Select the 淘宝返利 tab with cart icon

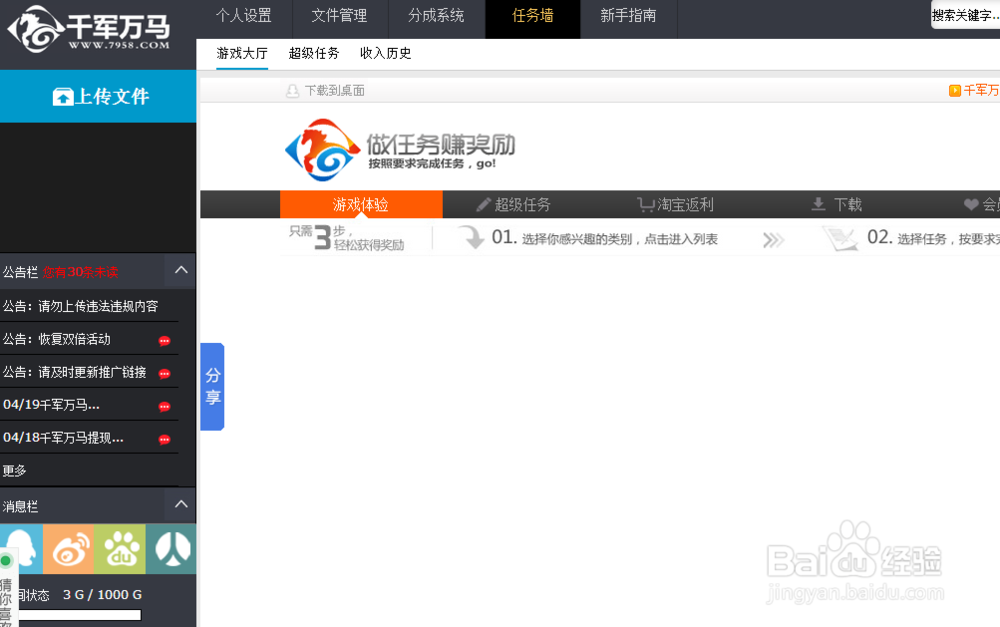[675, 204]
